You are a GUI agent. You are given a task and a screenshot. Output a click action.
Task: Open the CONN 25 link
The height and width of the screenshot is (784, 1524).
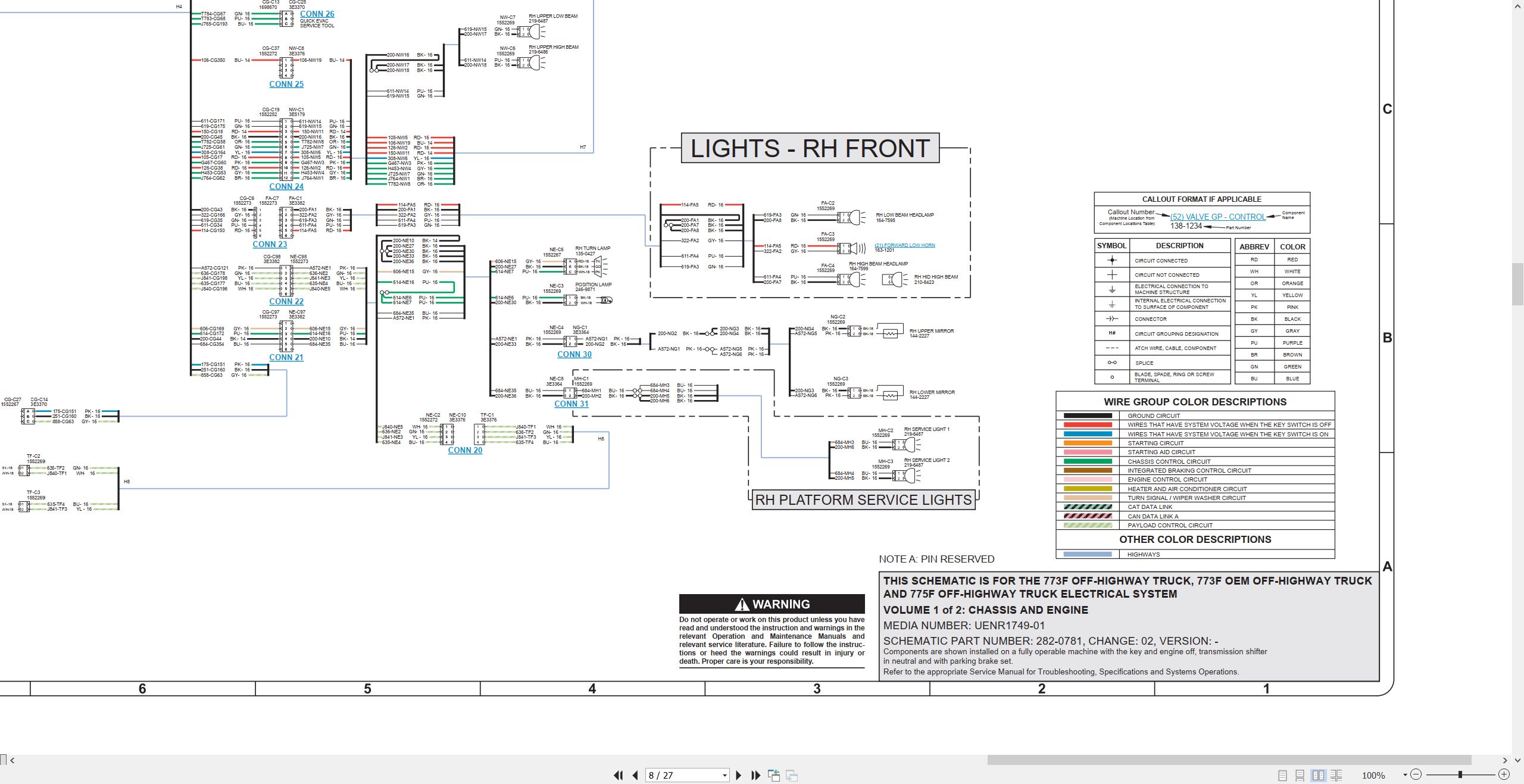(286, 84)
